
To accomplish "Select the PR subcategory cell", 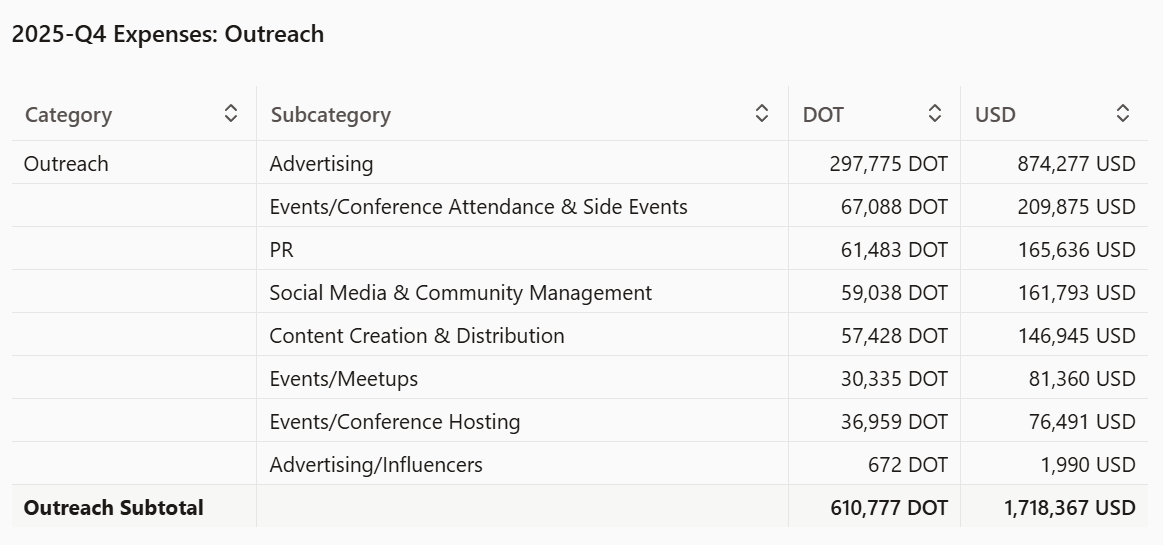I will 282,250.
